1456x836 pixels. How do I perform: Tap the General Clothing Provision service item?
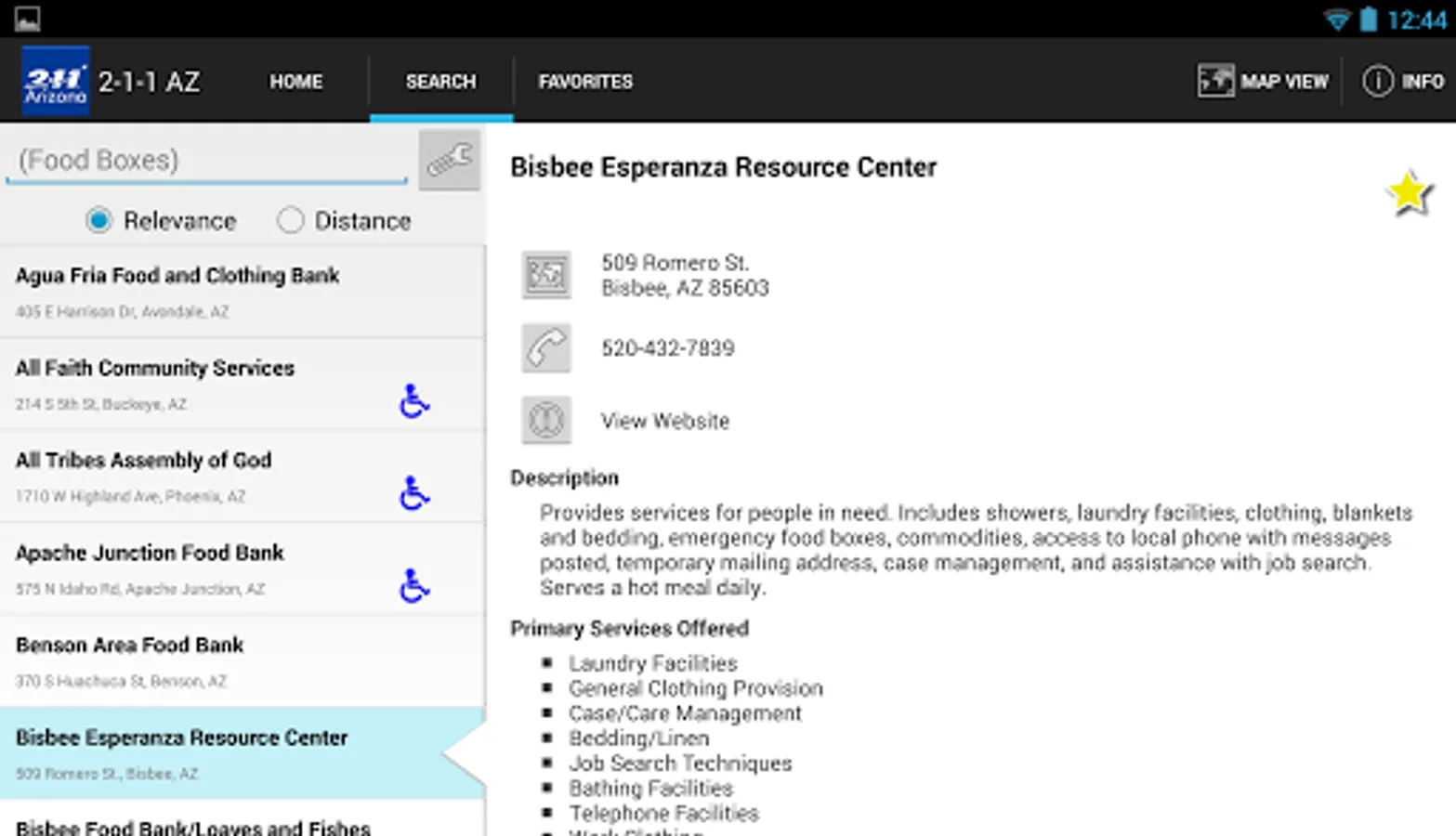(x=696, y=688)
